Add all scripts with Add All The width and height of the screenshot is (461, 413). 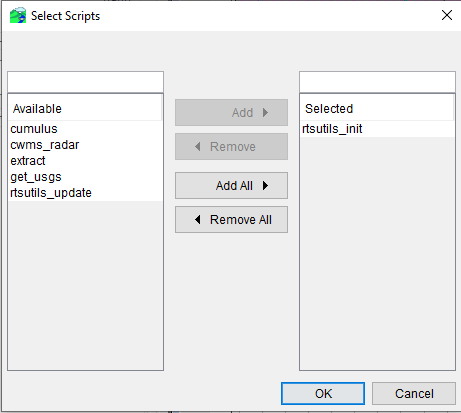tap(231, 186)
